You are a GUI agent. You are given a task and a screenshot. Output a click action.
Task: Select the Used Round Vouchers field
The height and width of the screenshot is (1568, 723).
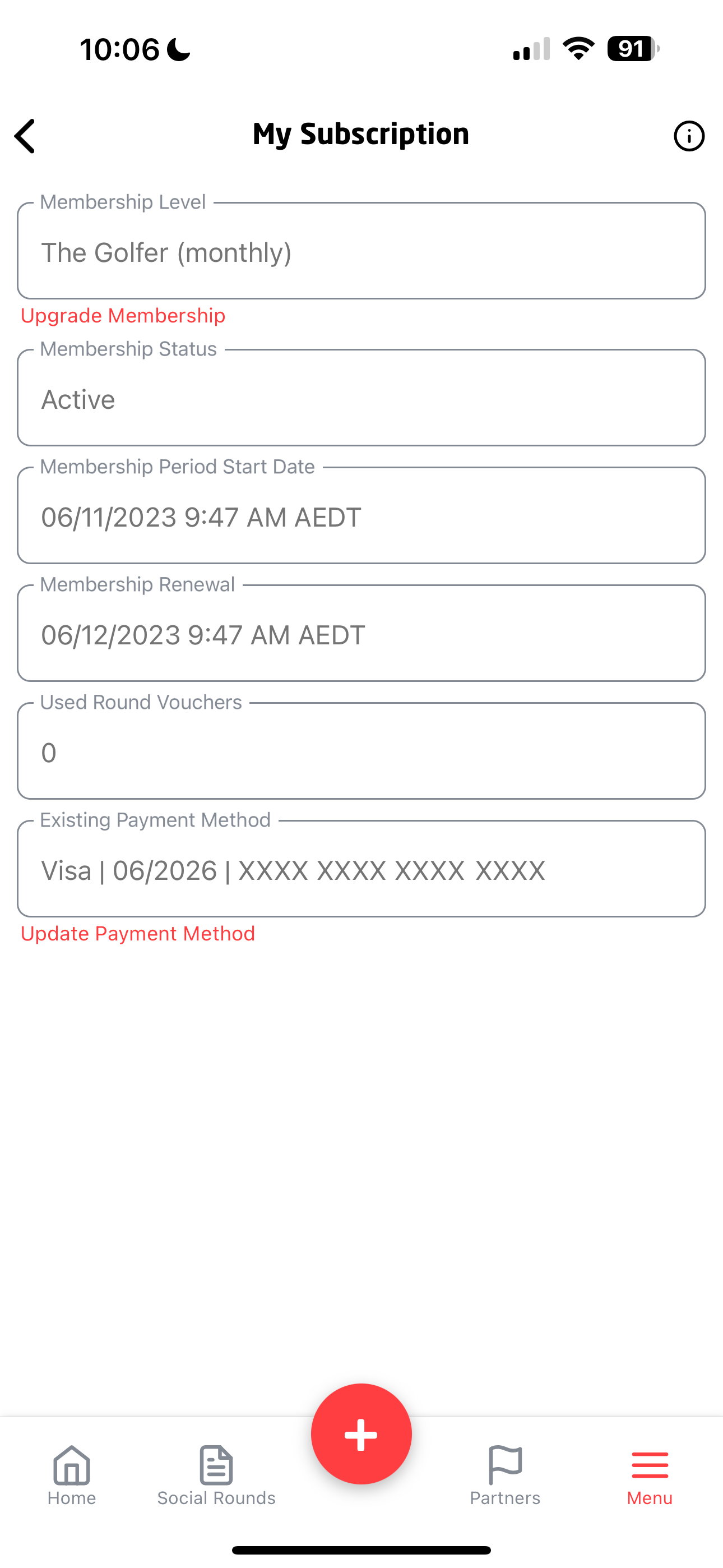pos(361,751)
